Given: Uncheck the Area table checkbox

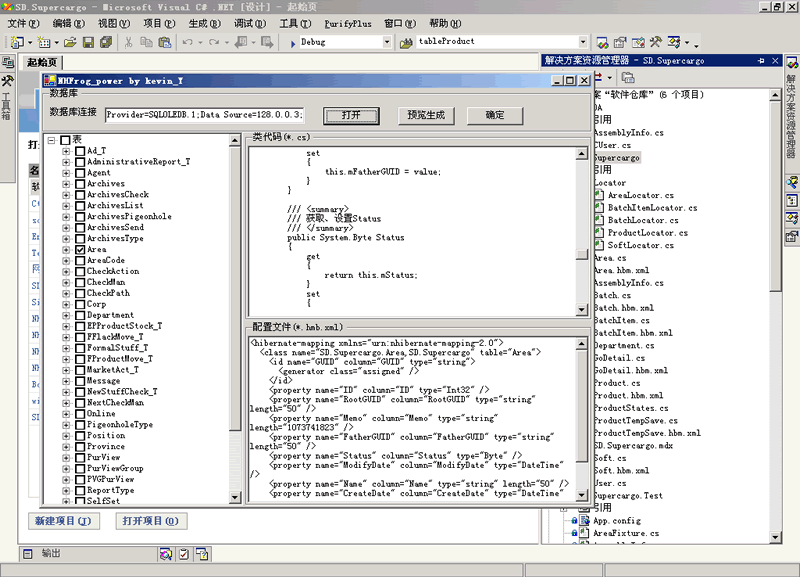Looking at the screenshot, I should pyautogui.click(x=80, y=249).
